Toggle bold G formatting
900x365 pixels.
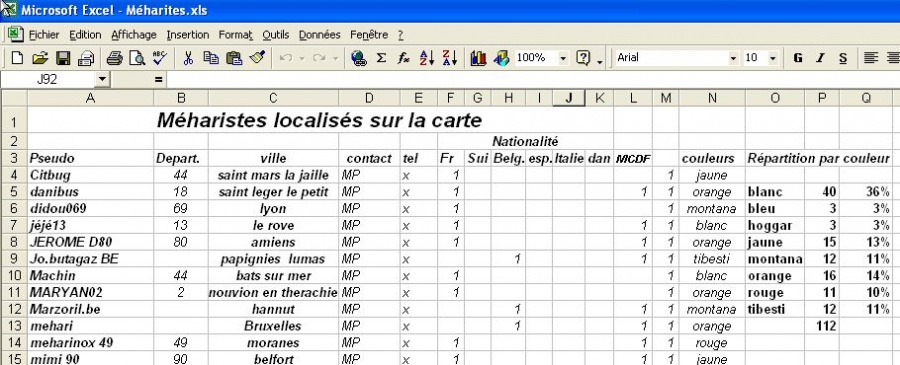click(x=798, y=58)
